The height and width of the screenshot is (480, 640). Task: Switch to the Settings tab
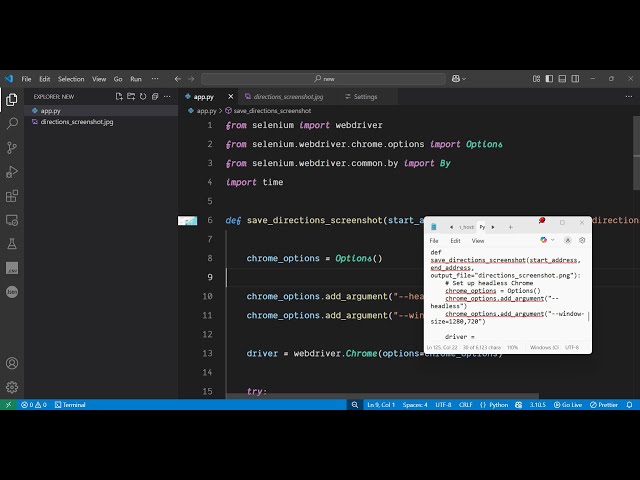pos(365,97)
